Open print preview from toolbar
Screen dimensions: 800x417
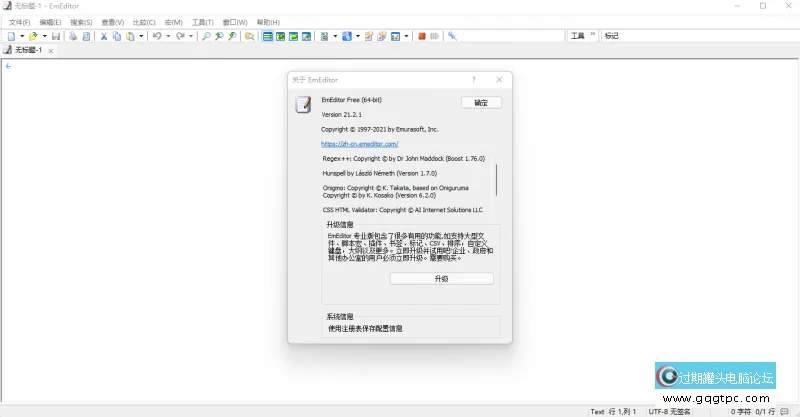coord(86,36)
